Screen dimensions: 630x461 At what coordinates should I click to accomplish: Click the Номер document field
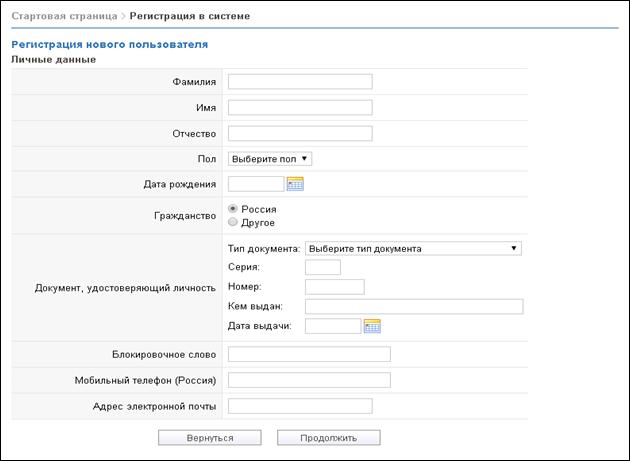click(x=335, y=287)
